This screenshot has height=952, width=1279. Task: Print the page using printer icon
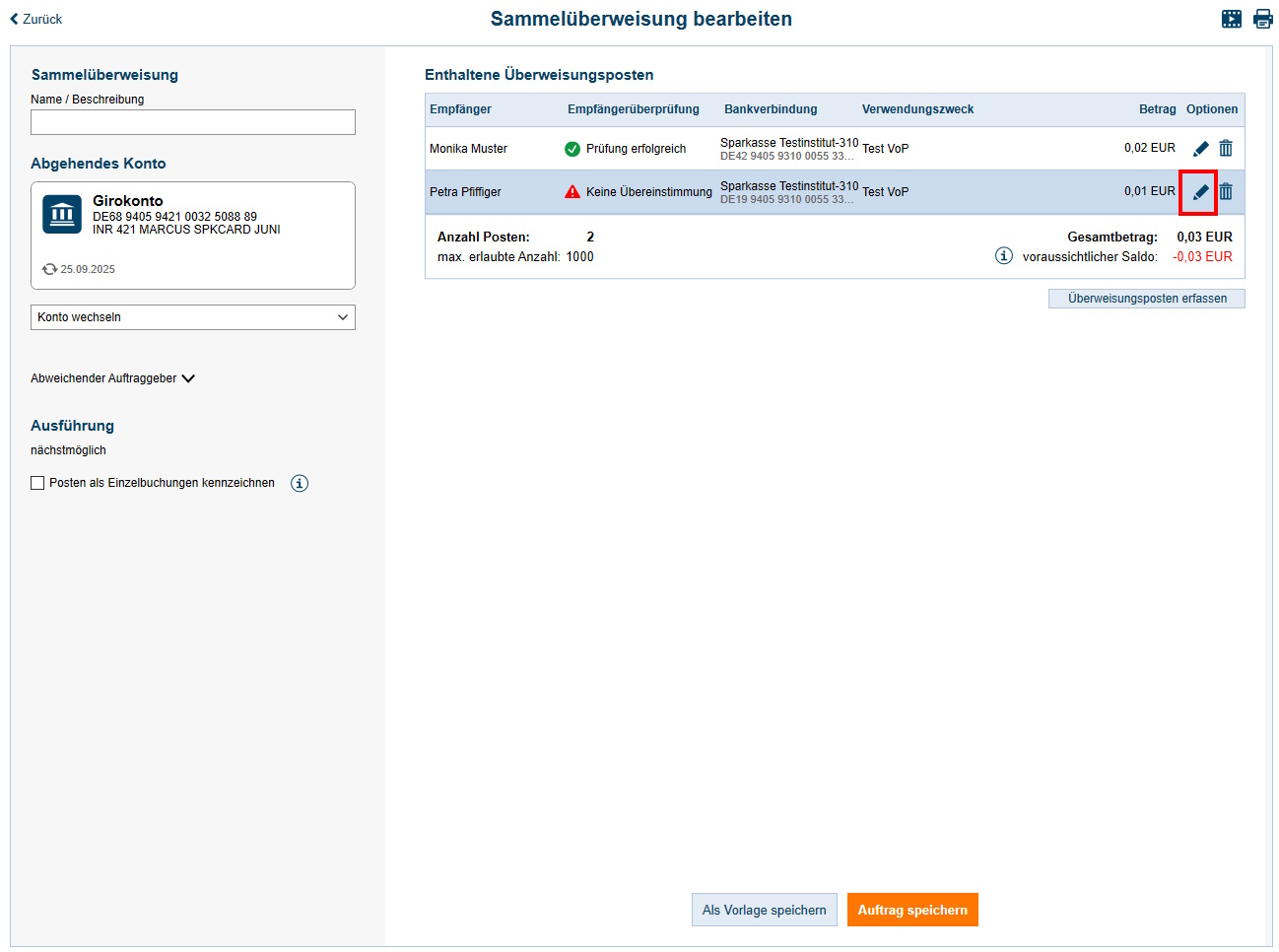pyautogui.click(x=1262, y=19)
